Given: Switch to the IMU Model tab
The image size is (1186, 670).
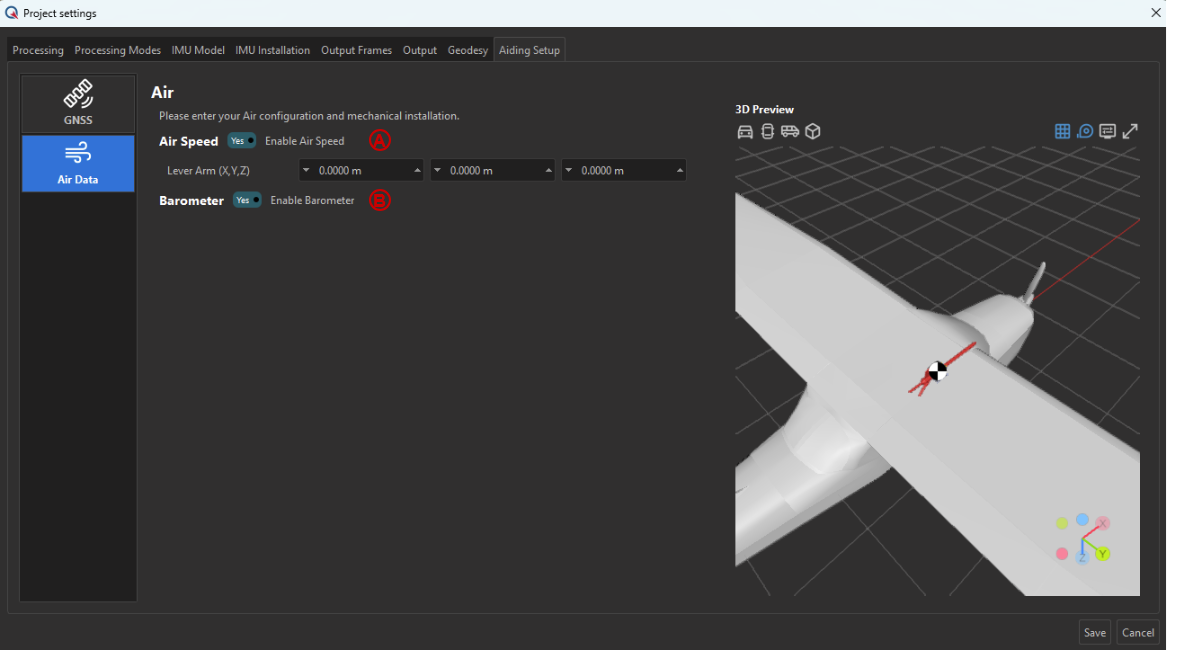Looking at the screenshot, I should tap(198, 49).
